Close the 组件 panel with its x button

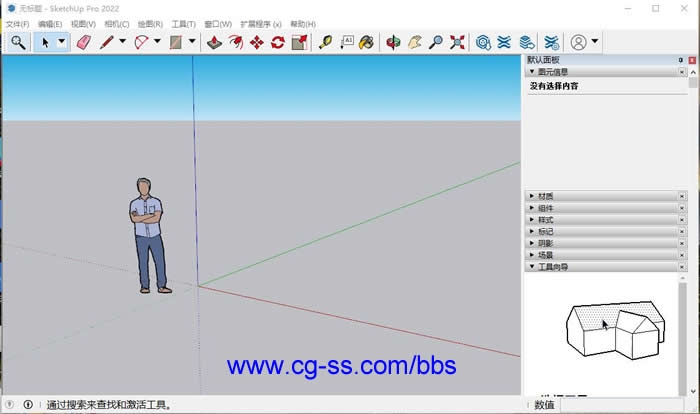point(682,208)
